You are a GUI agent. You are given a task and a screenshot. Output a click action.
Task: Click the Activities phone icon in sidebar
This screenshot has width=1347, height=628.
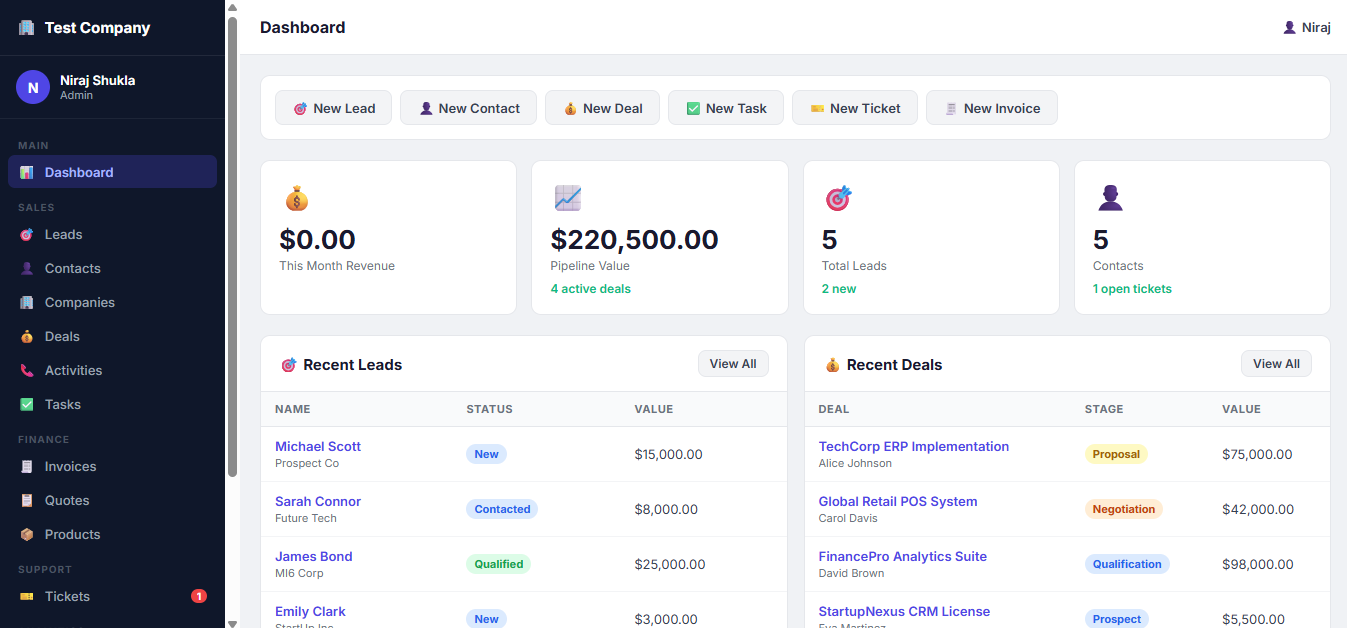click(x=27, y=371)
